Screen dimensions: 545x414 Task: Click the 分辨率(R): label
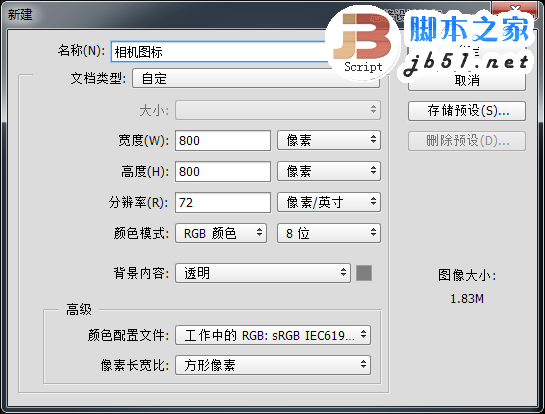[x=139, y=202]
